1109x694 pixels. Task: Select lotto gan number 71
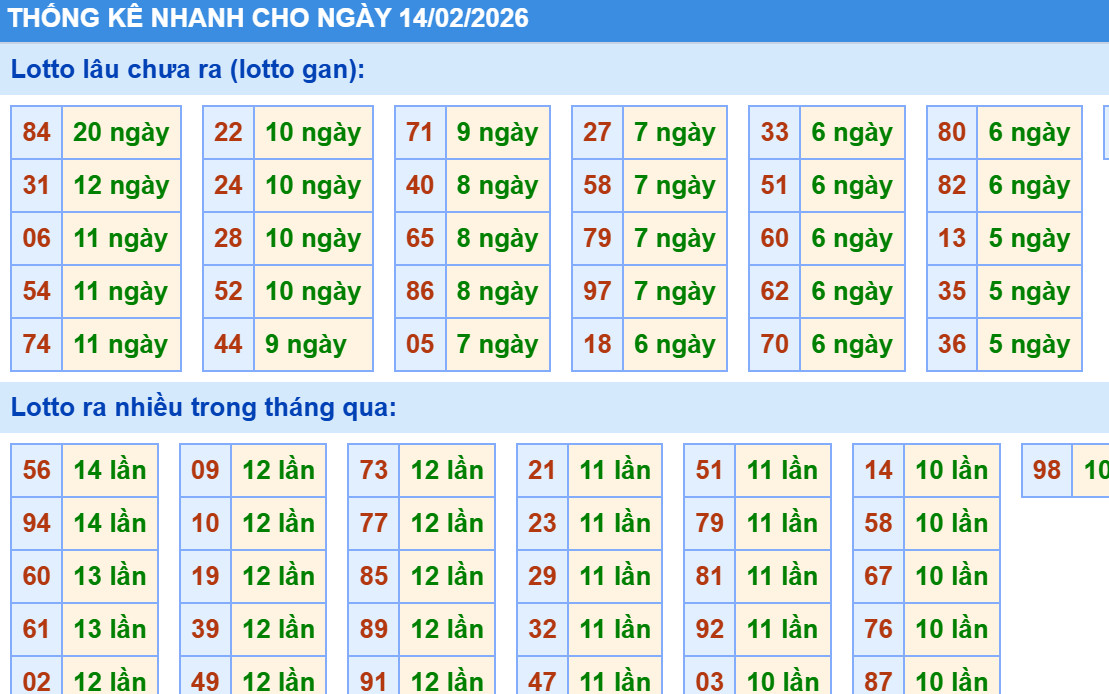420,131
